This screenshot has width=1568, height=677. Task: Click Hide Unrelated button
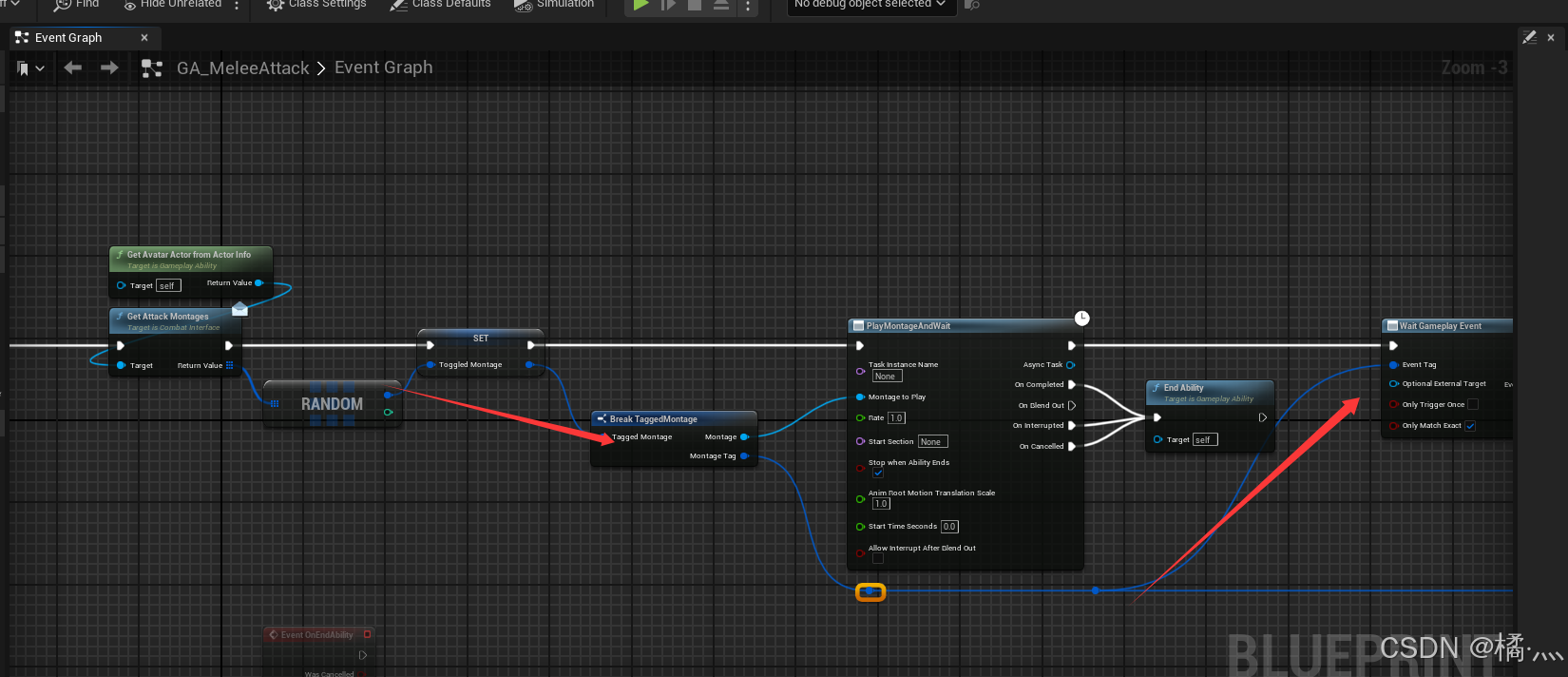pos(172,5)
